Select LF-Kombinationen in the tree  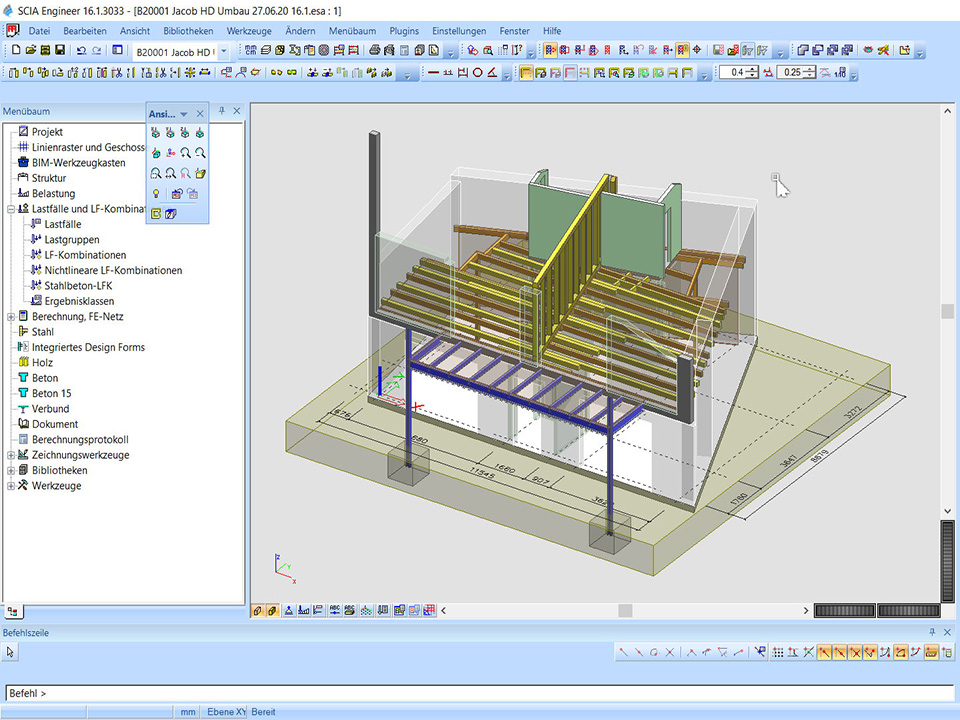[85, 255]
